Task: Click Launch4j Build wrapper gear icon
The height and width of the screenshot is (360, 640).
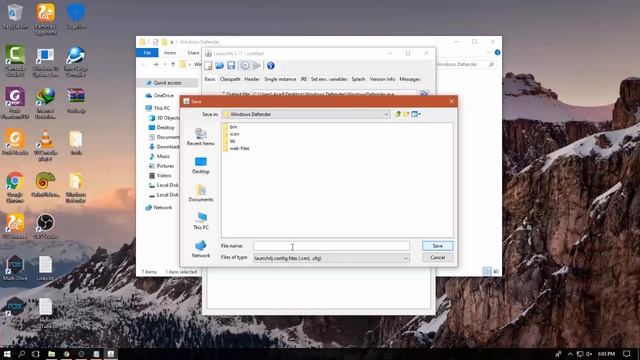Action: point(244,65)
